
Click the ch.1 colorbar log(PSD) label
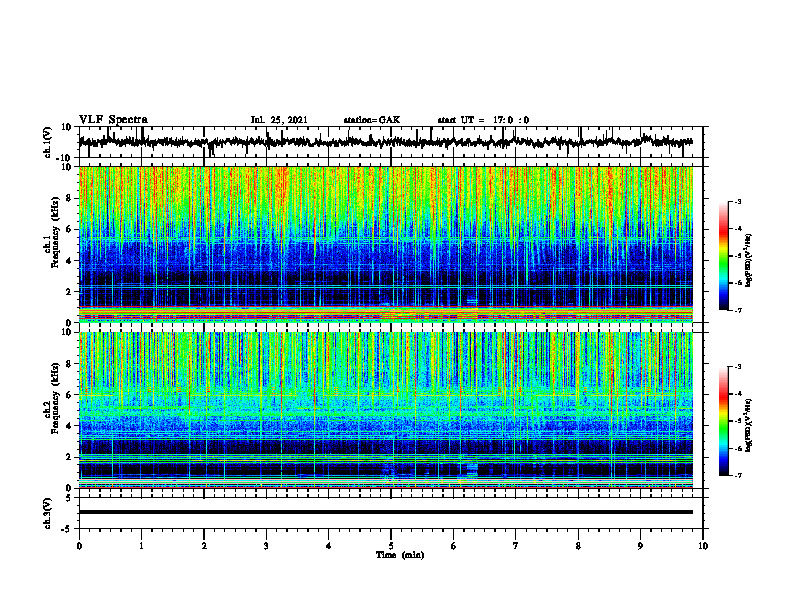(749, 260)
